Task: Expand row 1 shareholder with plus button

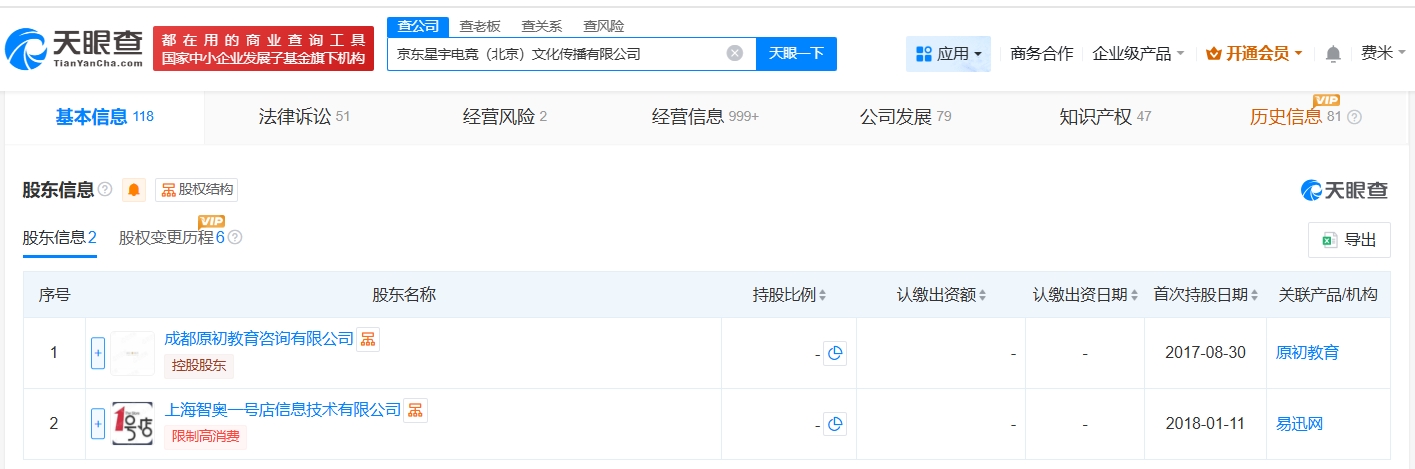Action: point(98,353)
